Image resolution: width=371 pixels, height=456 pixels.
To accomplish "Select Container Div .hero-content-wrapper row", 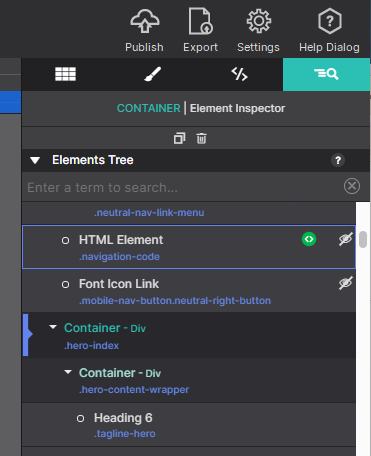I will click(x=189, y=380).
